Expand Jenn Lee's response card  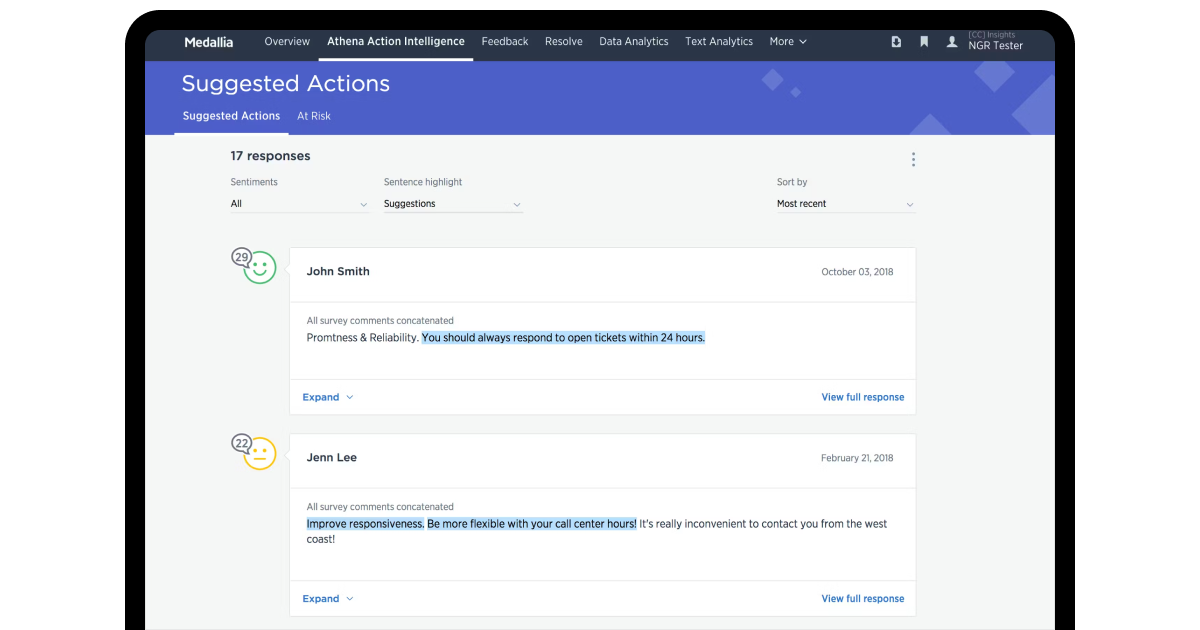coord(328,599)
